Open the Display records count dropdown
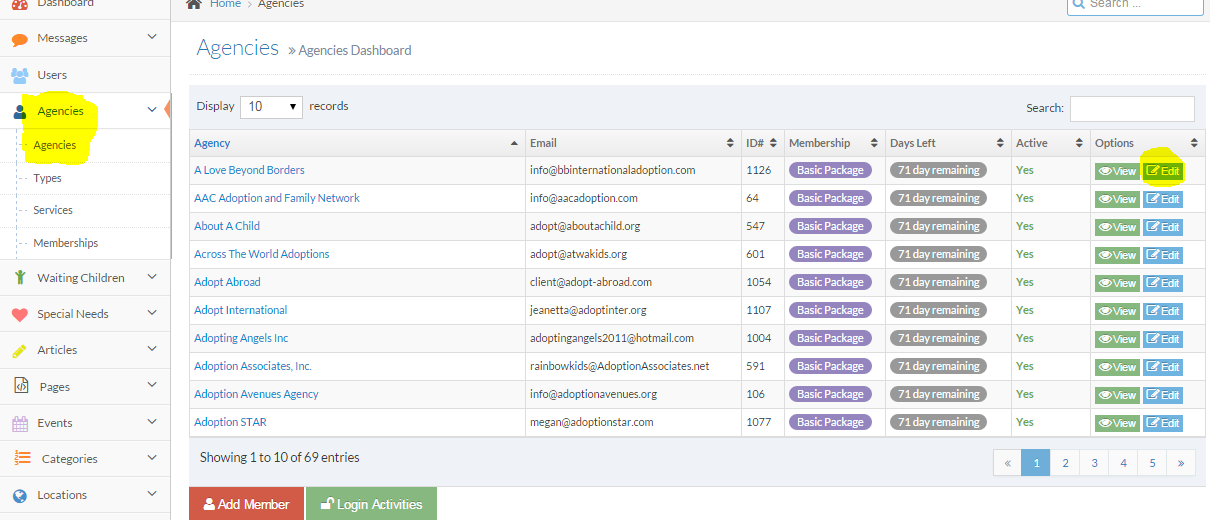The image size is (1210, 520). 271,106
